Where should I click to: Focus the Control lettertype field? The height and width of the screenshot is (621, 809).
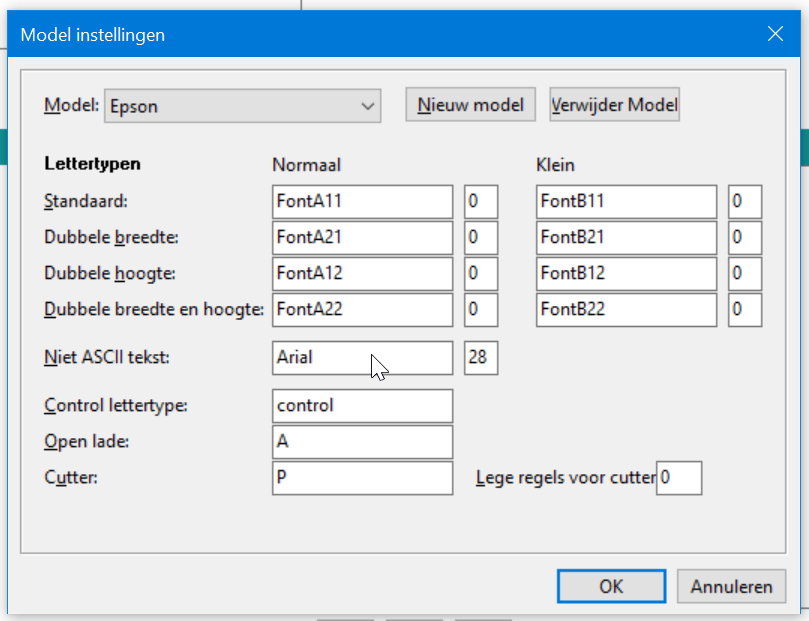(363, 406)
